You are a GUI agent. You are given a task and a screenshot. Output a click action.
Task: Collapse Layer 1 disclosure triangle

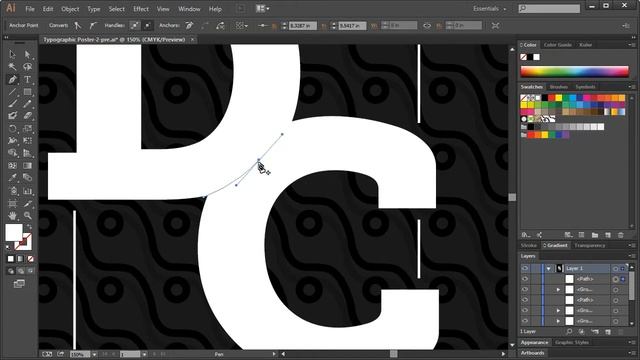click(x=549, y=268)
